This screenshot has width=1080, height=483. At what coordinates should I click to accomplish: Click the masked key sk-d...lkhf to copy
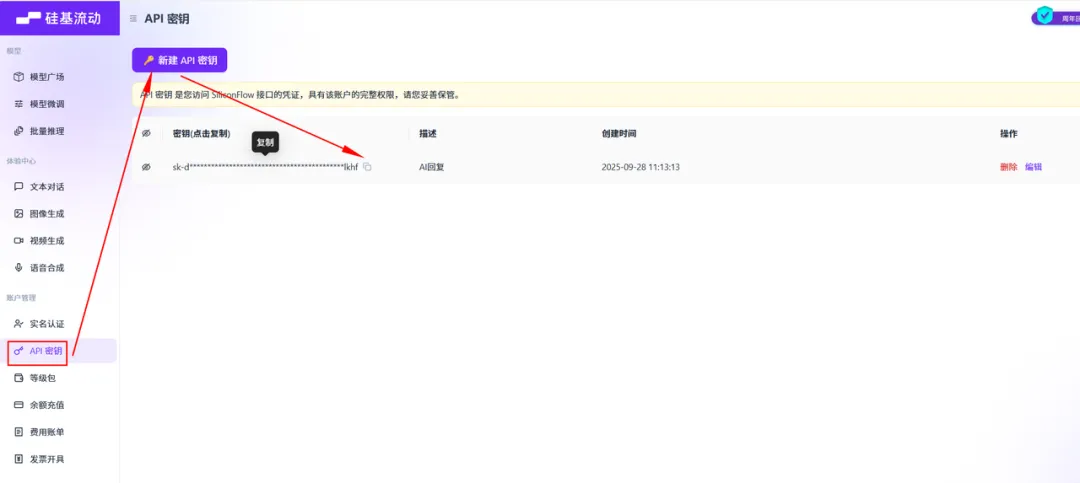pyautogui.click(x=265, y=167)
